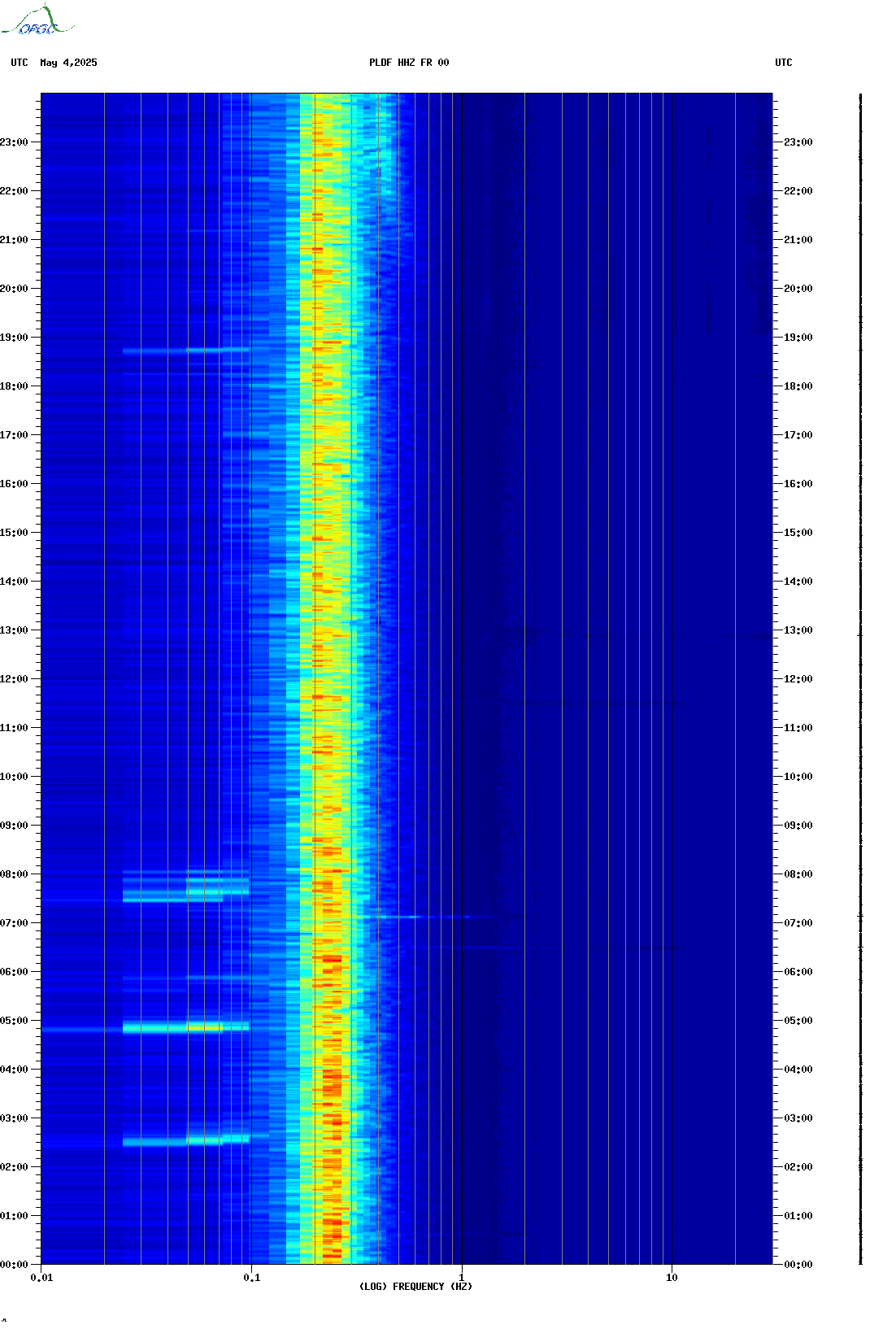
Task: Click 12:00 on the right time axis
Action: [x=798, y=679]
